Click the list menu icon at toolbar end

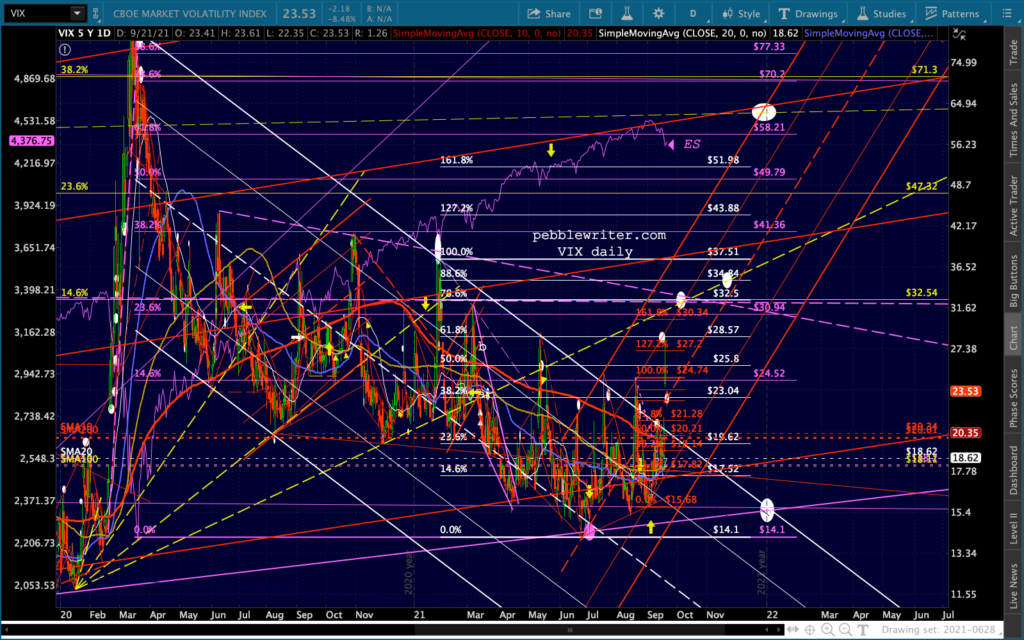pos(1006,14)
